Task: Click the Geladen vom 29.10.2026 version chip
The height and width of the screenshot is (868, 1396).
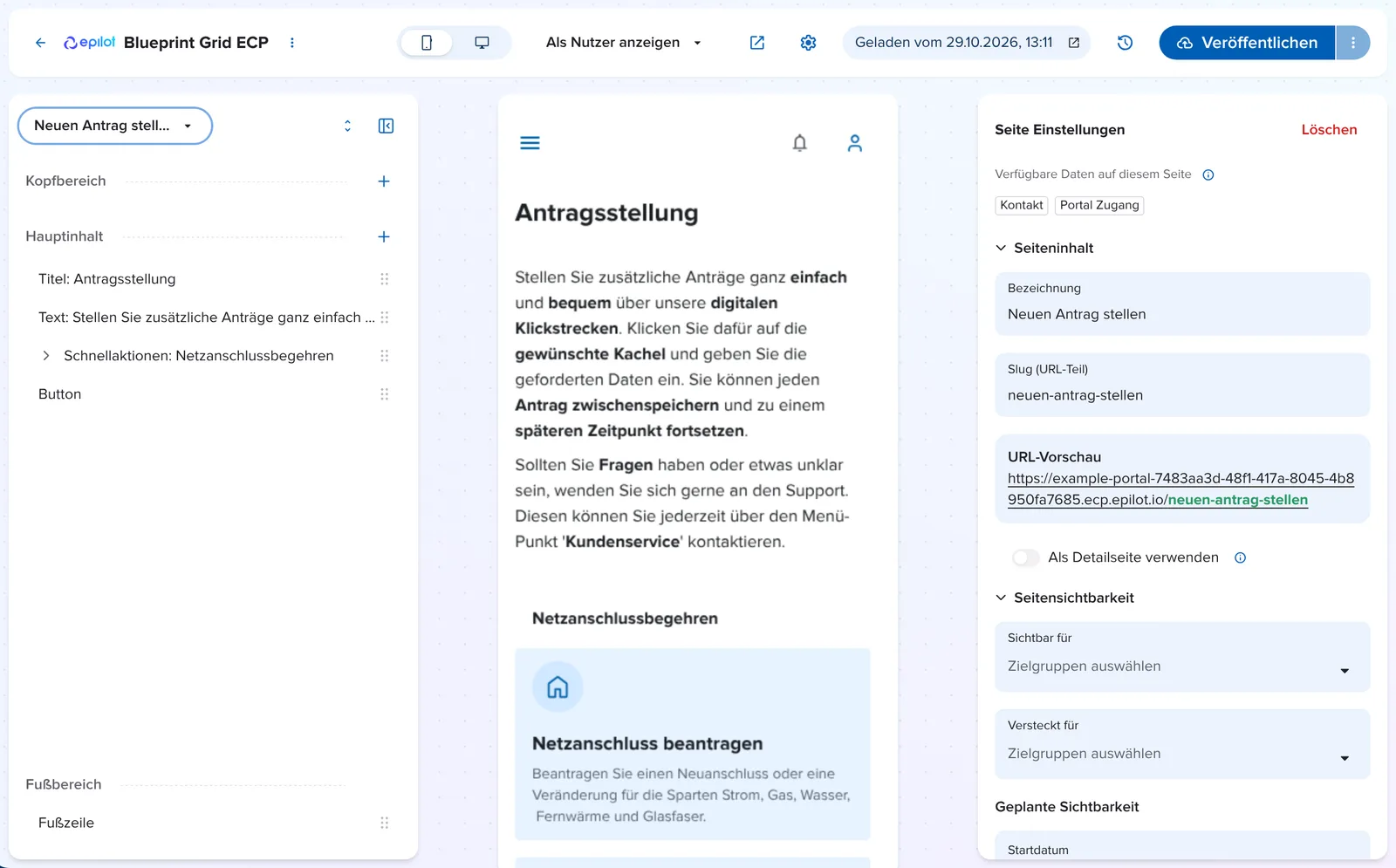Action: (x=967, y=43)
